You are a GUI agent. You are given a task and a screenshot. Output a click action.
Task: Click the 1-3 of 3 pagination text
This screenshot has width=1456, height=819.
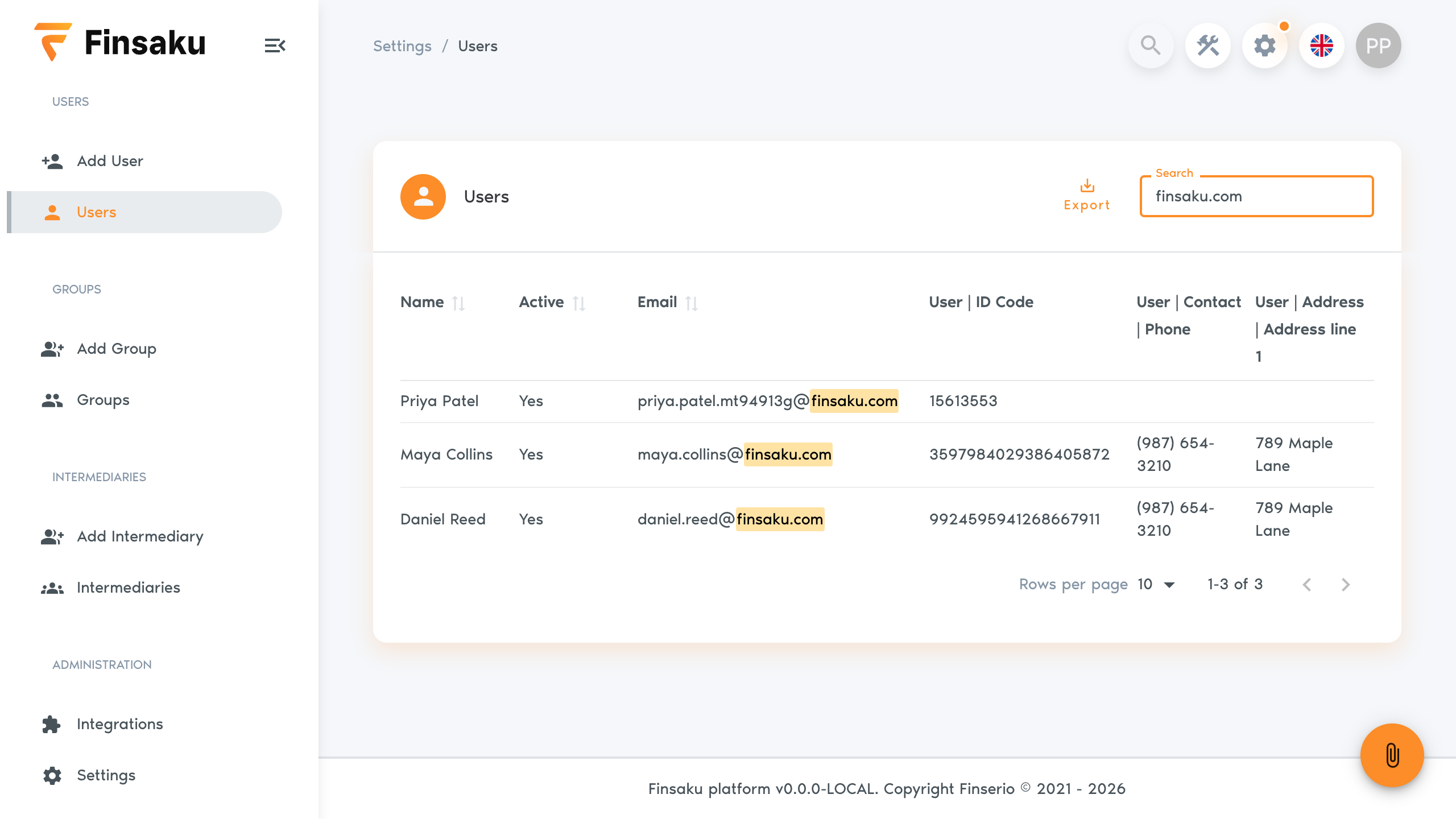1235,585
